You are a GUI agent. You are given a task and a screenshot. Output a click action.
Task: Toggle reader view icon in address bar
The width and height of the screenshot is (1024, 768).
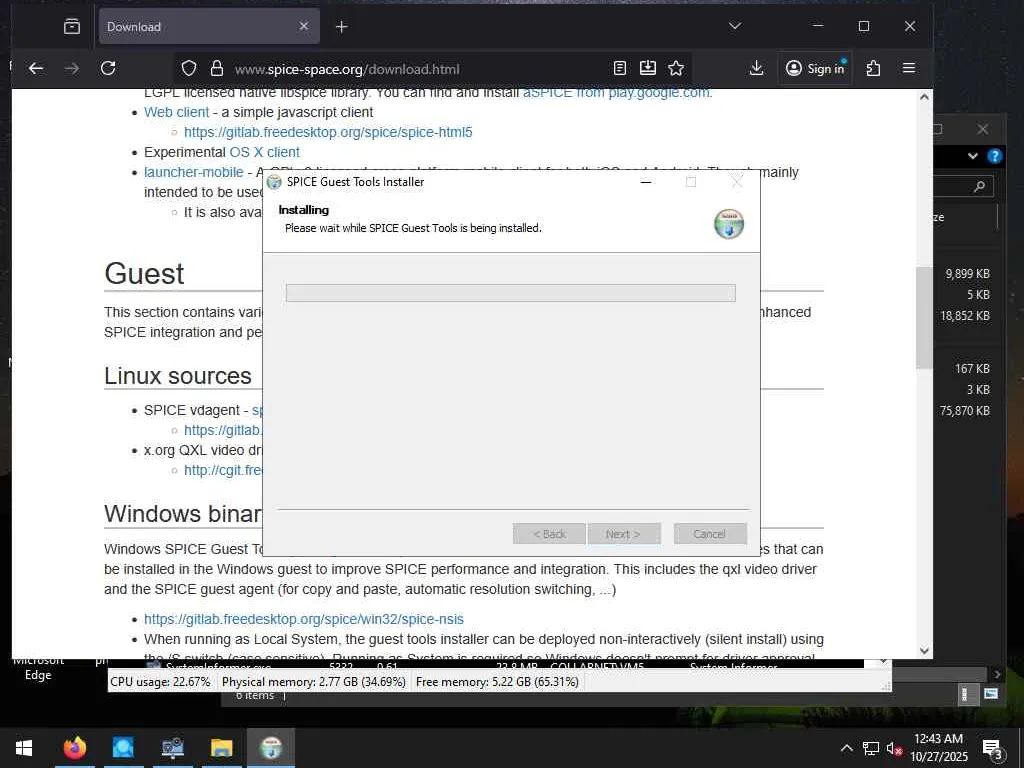pyautogui.click(x=620, y=69)
